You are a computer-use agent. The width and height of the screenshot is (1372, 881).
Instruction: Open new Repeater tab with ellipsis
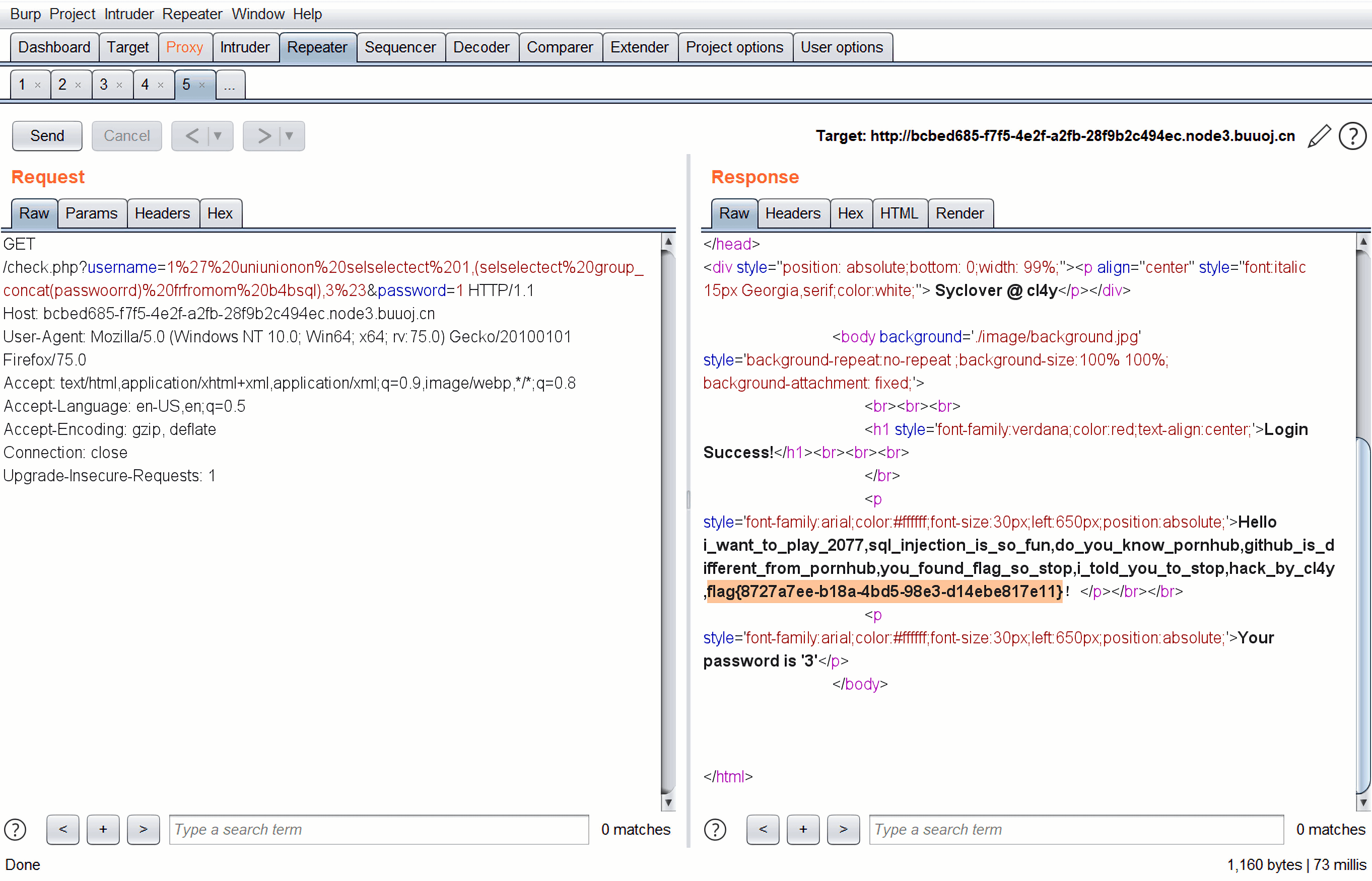(x=230, y=85)
